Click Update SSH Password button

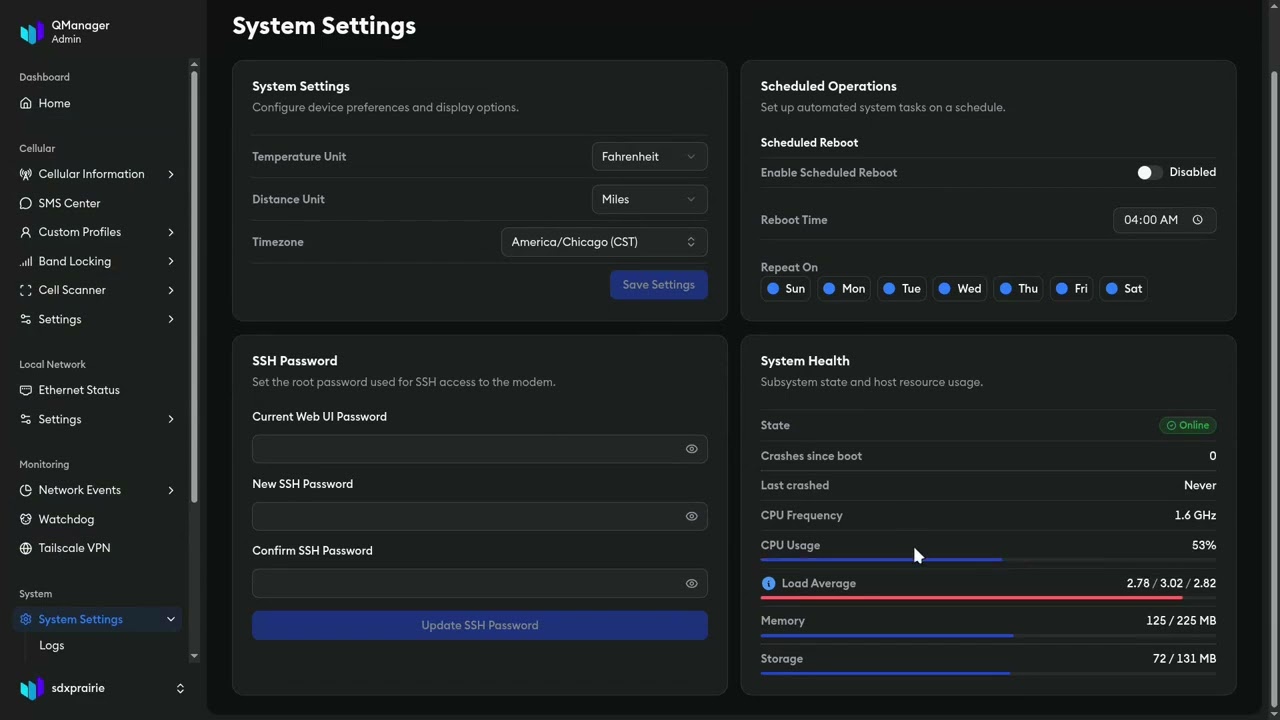point(480,625)
